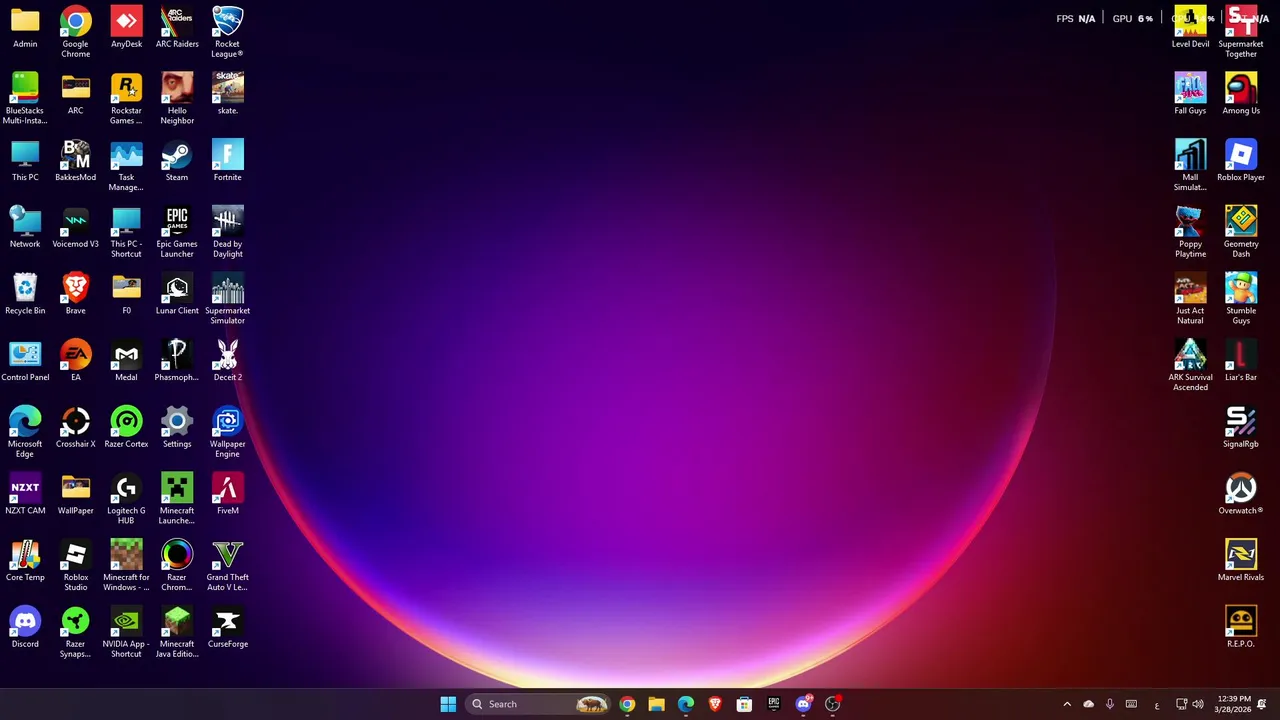Viewport: 1280px width, 720px height.
Task: Select the Epic Games Launcher desktop icon
Action: (177, 221)
